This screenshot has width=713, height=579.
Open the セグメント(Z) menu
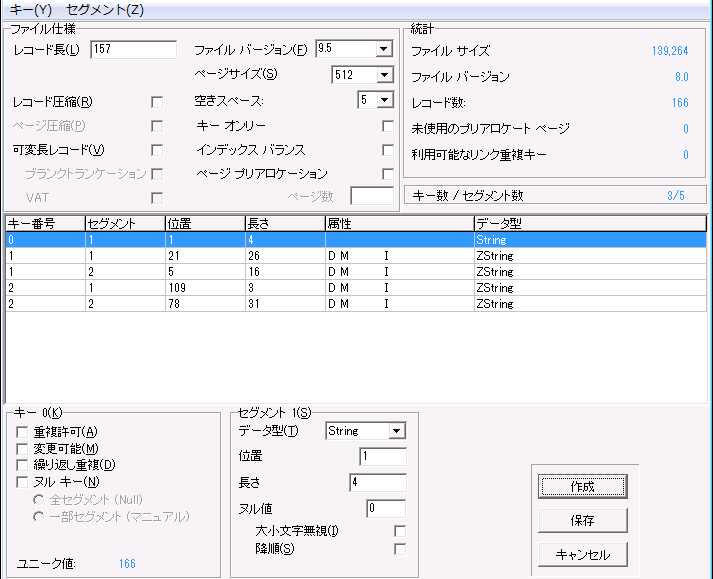point(104,10)
